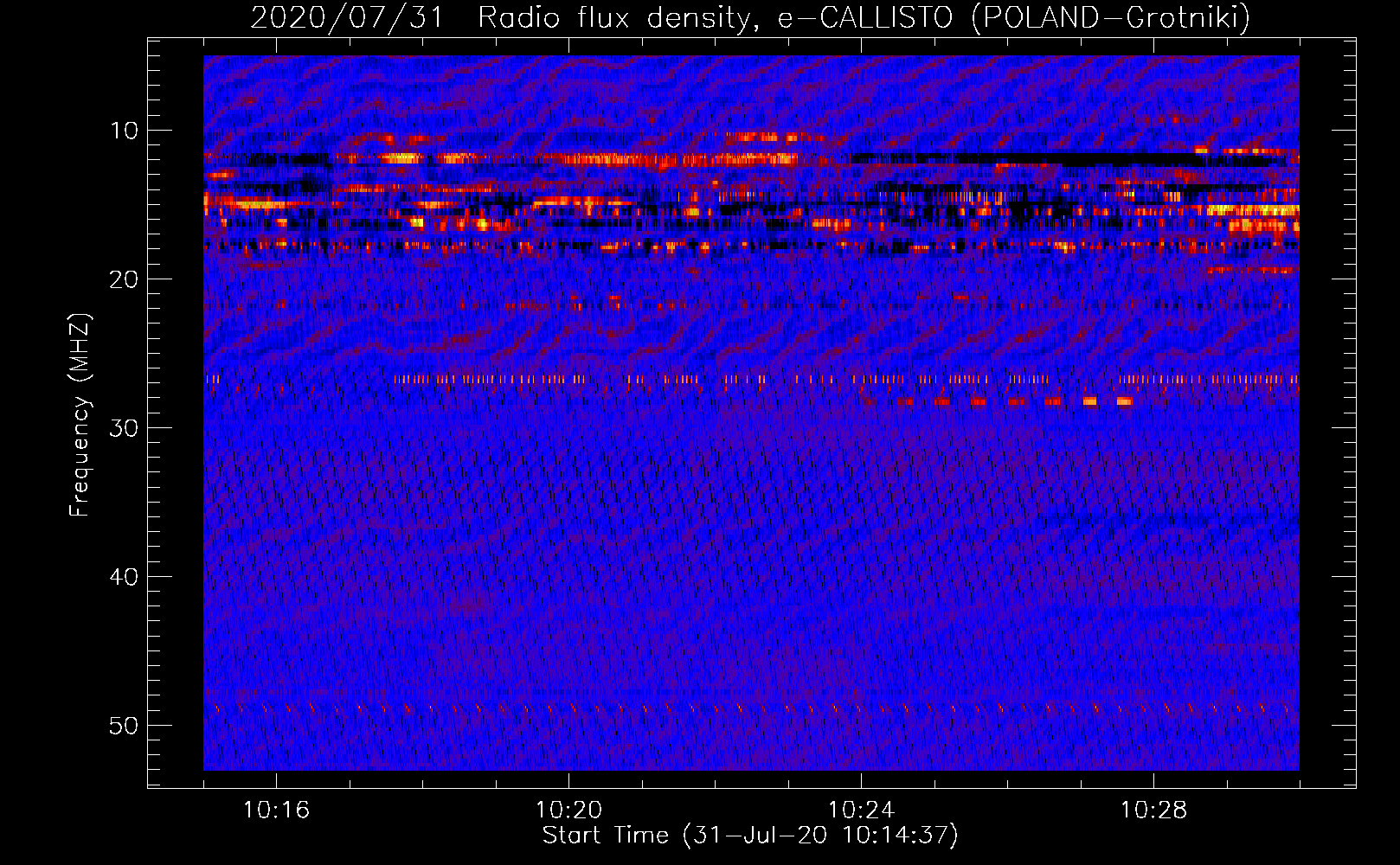Click the frequency tick label 40
Image resolution: width=1400 pixels, height=865 pixels.
(x=125, y=577)
